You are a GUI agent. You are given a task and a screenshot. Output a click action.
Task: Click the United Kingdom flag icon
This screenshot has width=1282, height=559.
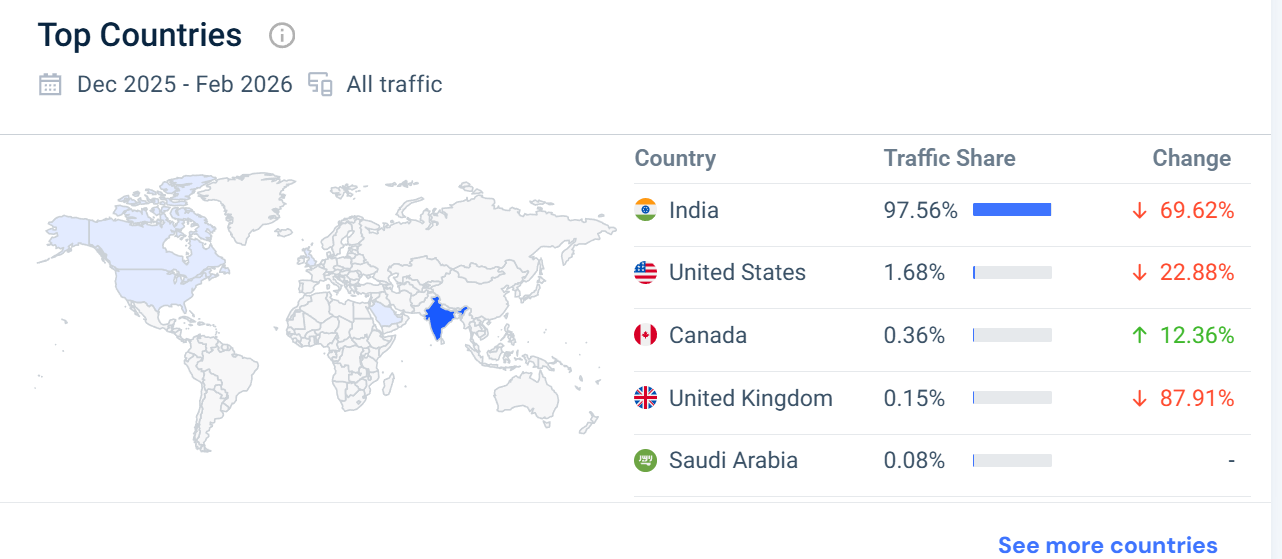click(646, 398)
